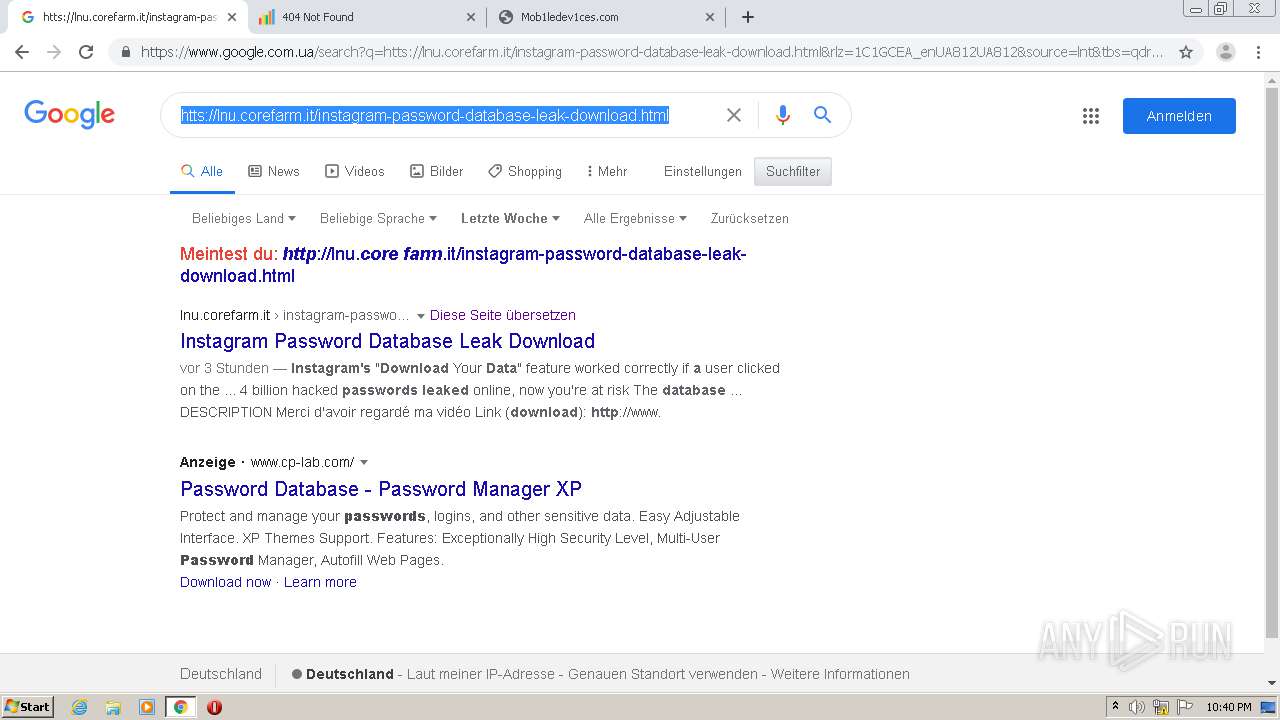The width and height of the screenshot is (1280, 720).
Task: Start voice search with microphone icon
Action: point(783,115)
